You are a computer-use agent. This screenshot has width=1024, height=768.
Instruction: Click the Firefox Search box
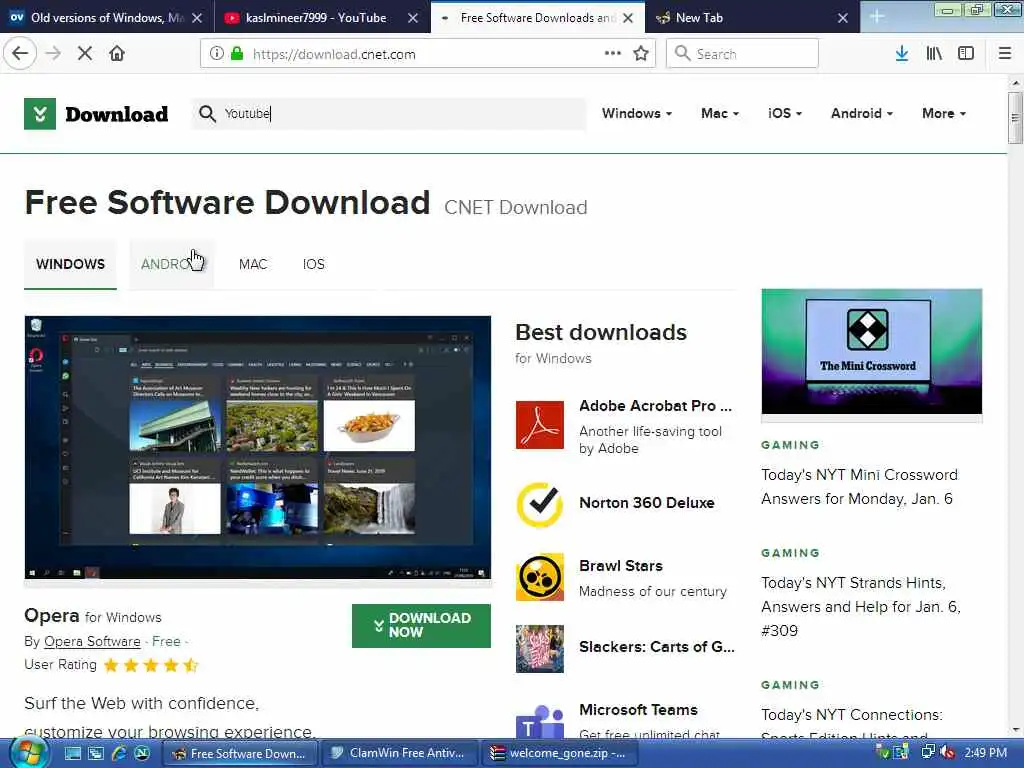(742, 54)
